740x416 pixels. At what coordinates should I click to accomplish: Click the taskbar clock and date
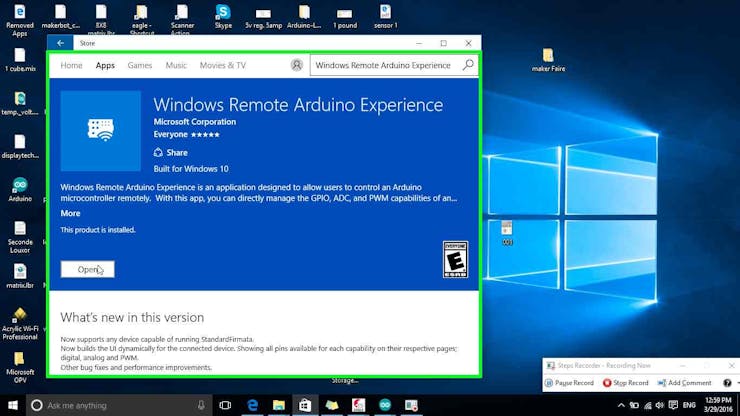tap(719, 405)
